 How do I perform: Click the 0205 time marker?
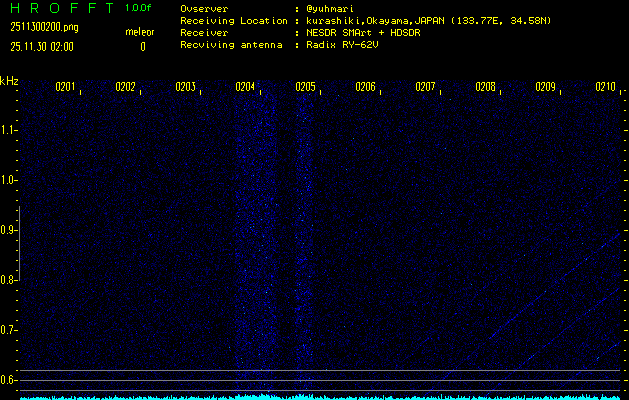click(x=305, y=87)
